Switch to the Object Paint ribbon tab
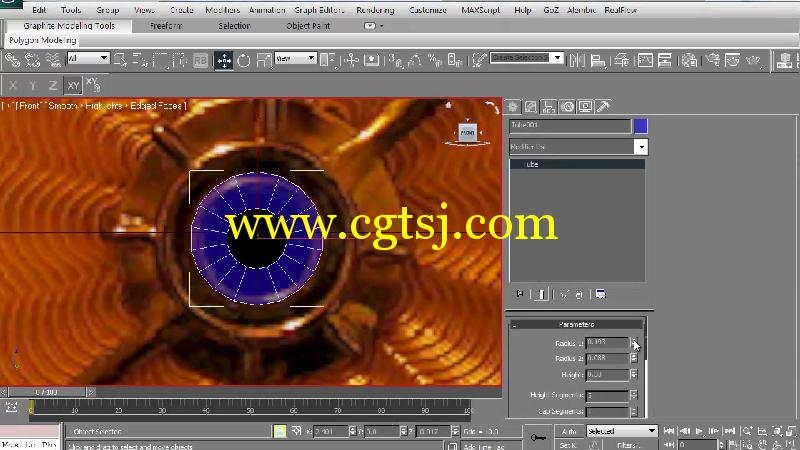The height and width of the screenshot is (450, 800). click(x=308, y=26)
